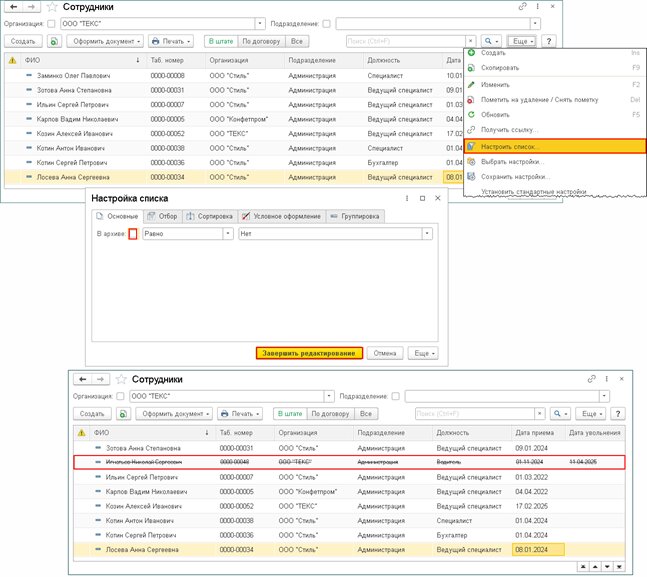Image resolution: width=647 pixels, height=577 pixels.
Task: Click Отмена button in dialog
Action: tap(385, 353)
